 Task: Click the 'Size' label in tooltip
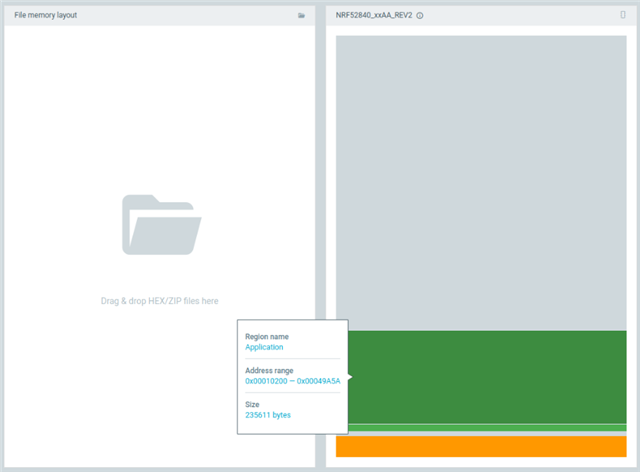[x=253, y=404]
